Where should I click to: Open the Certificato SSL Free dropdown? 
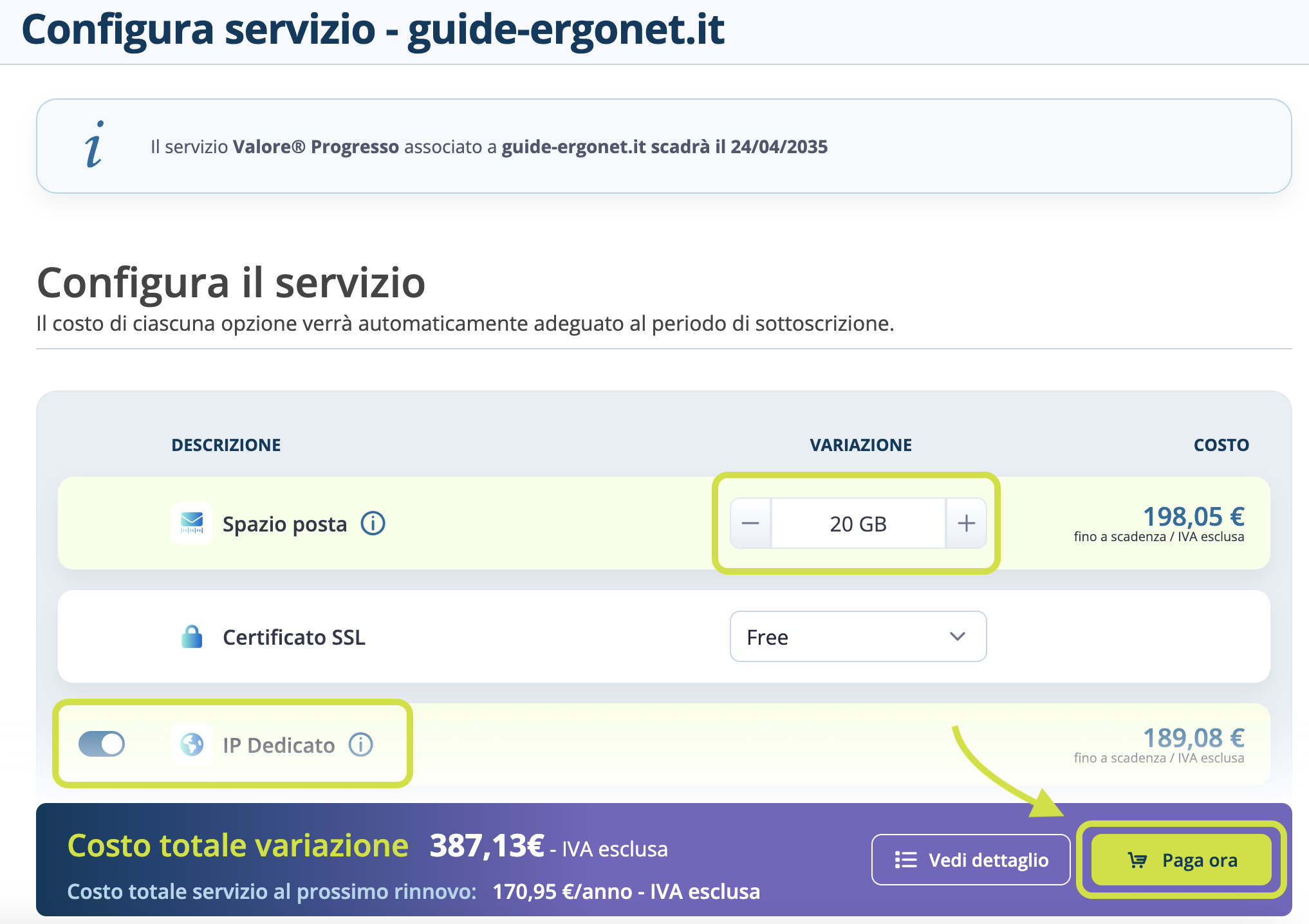click(857, 636)
